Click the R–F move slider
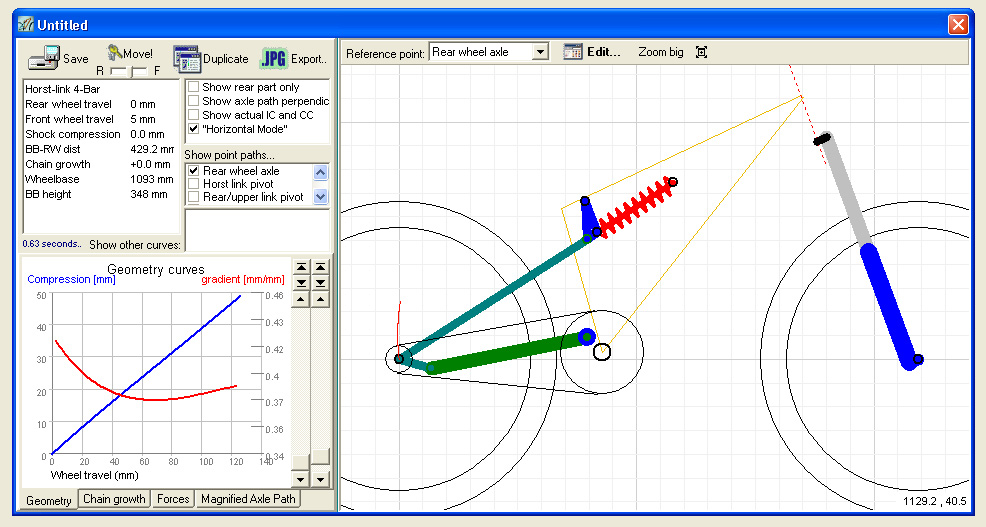The height and width of the screenshot is (527, 986). (x=128, y=72)
